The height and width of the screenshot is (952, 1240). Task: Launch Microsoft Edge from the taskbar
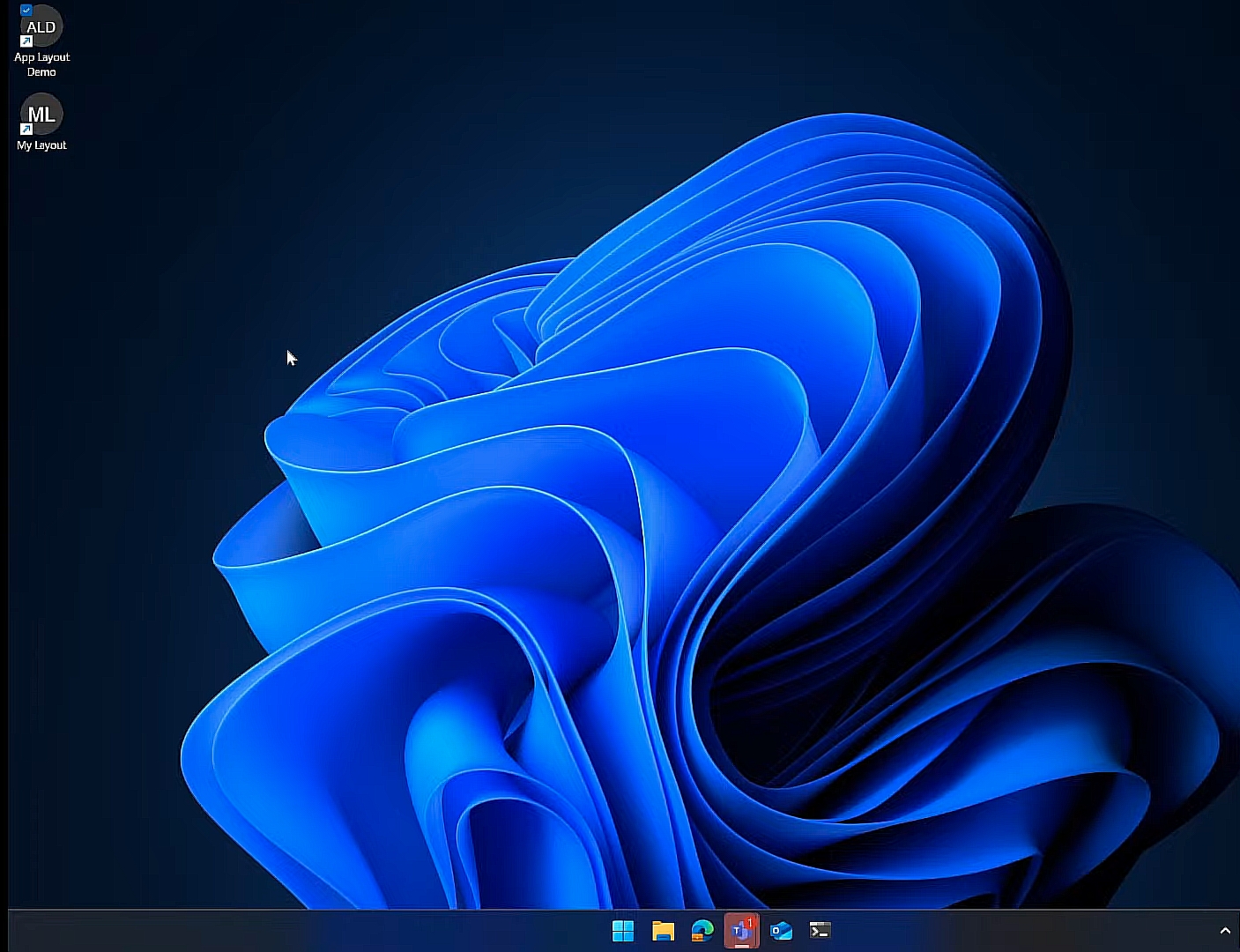(x=702, y=931)
